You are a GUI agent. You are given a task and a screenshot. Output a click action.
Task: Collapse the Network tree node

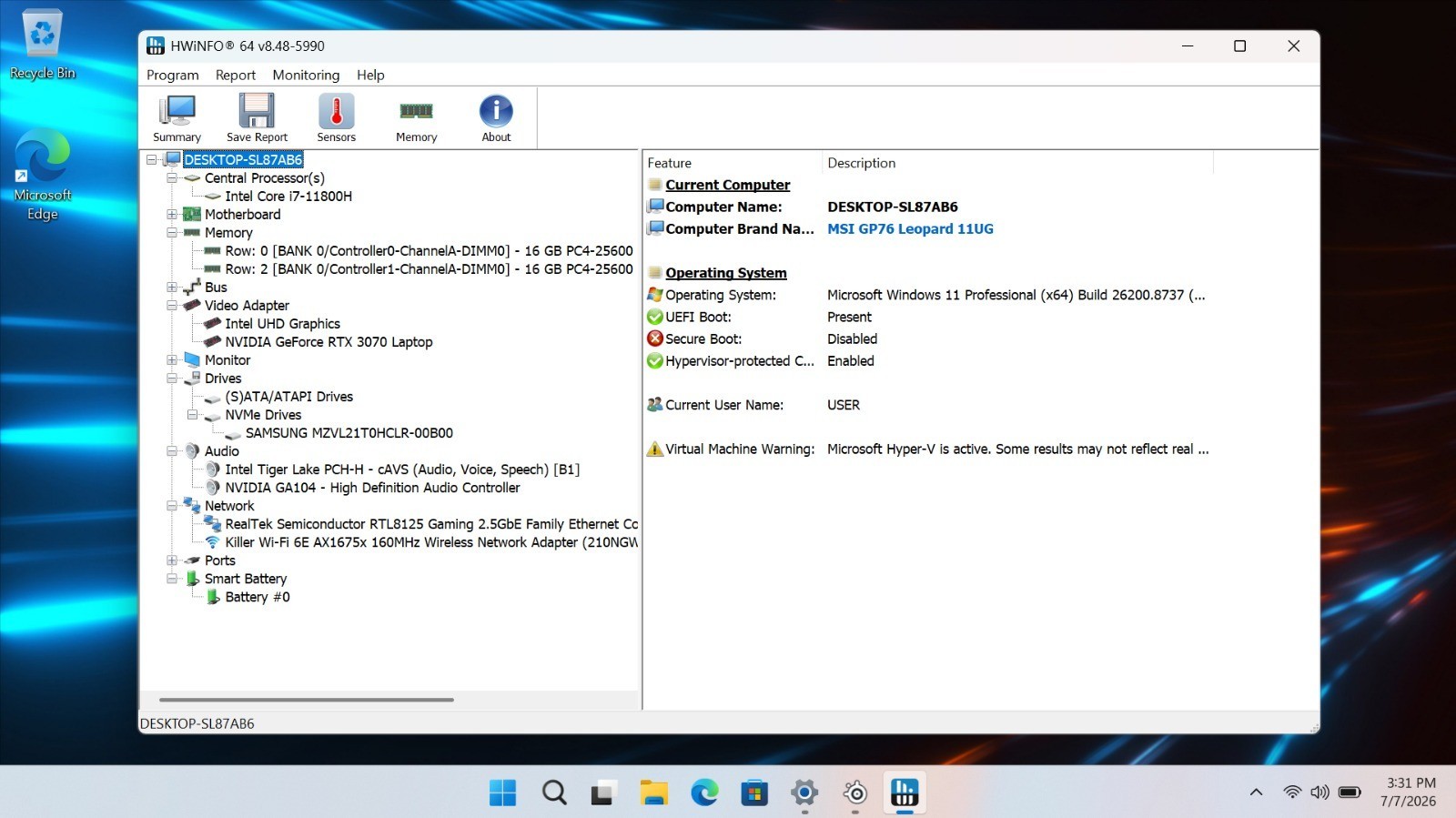(172, 506)
